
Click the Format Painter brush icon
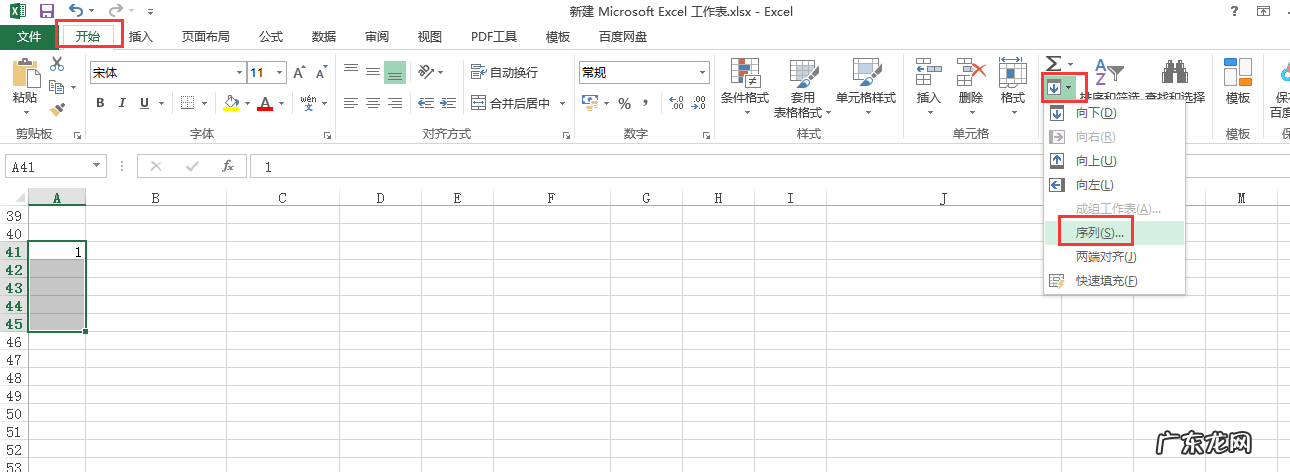pyautogui.click(x=57, y=109)
